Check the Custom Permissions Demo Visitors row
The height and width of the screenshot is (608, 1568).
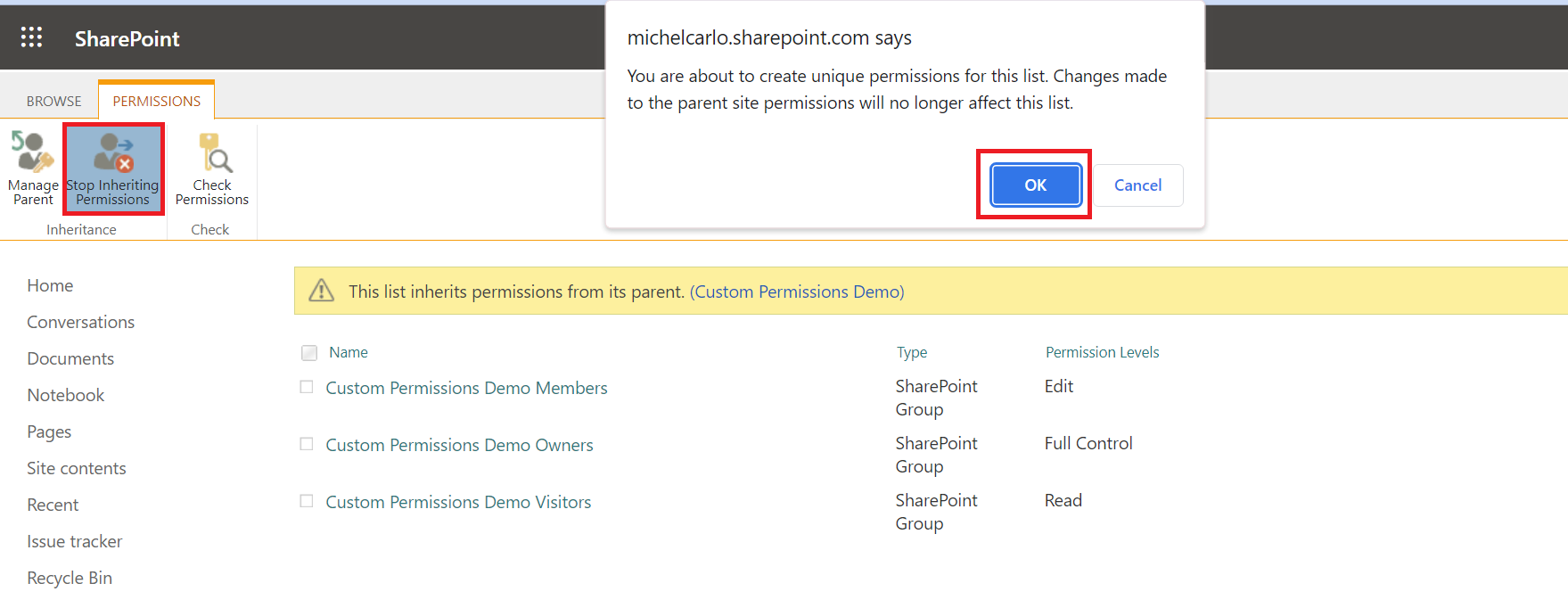point(307,501)
